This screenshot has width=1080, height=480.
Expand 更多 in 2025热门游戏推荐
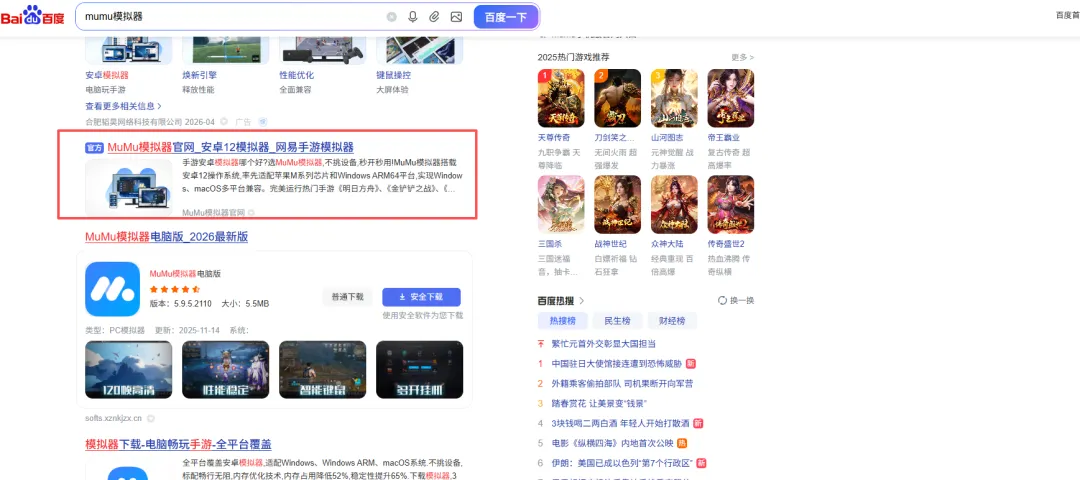(x=742, y=57)
